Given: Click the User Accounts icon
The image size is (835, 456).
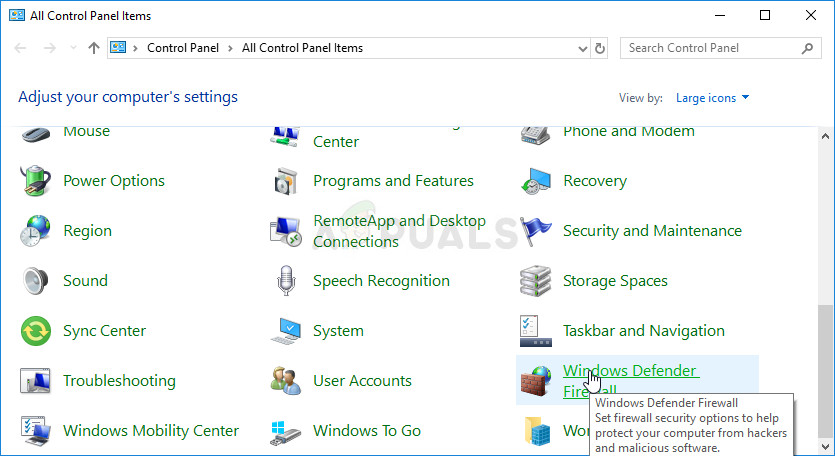Looking at the screenshot, I should pos(286,381).
